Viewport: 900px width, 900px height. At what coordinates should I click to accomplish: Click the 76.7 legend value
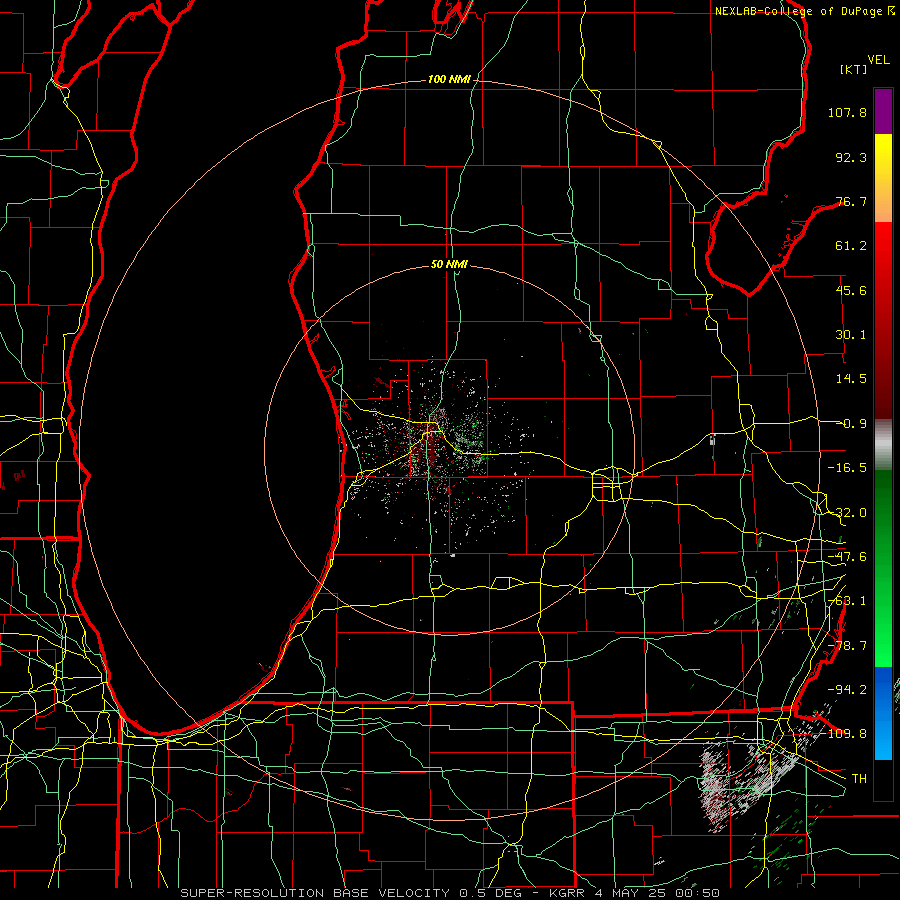click(x=851, y=201)
